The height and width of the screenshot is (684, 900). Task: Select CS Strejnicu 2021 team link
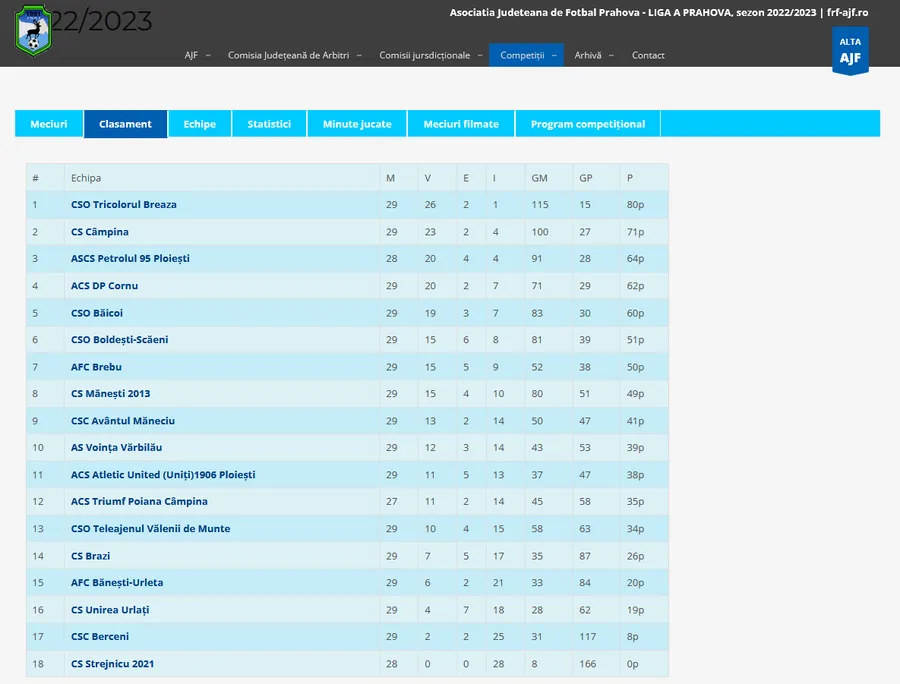[x=112, y=664]
